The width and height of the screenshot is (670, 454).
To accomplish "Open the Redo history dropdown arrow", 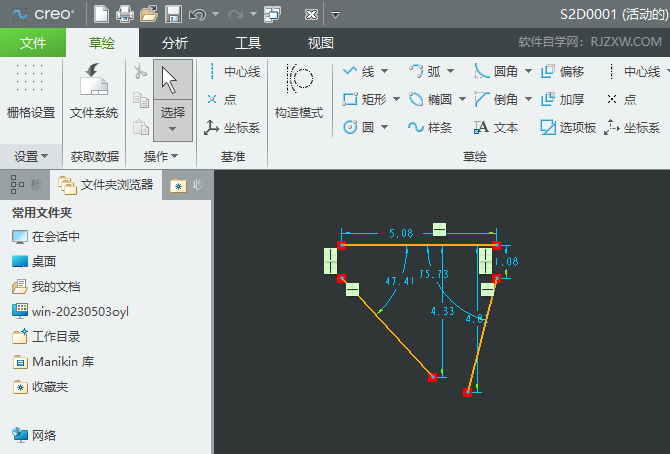I will (x=253, y=15).
